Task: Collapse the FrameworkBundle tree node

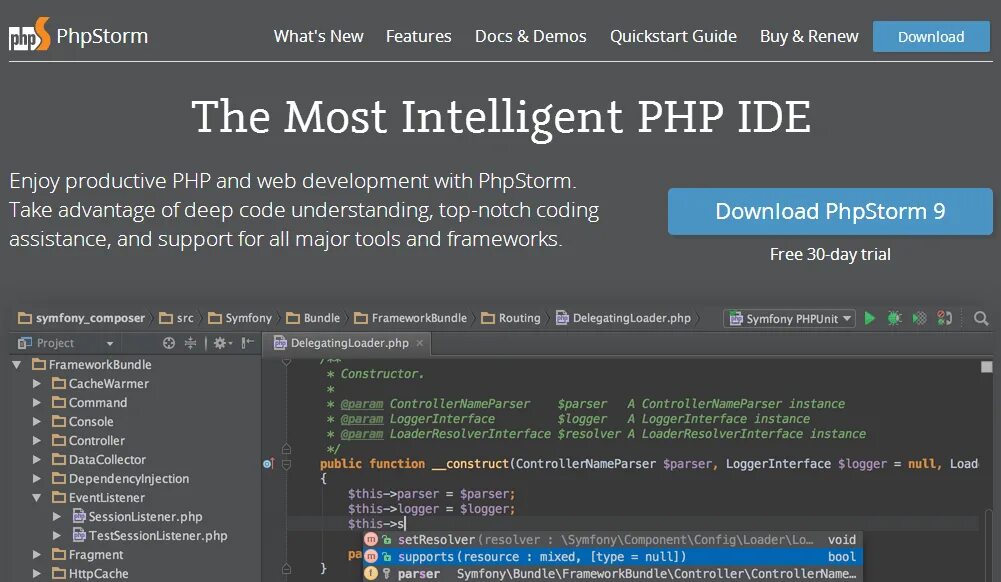Action: 17,365
